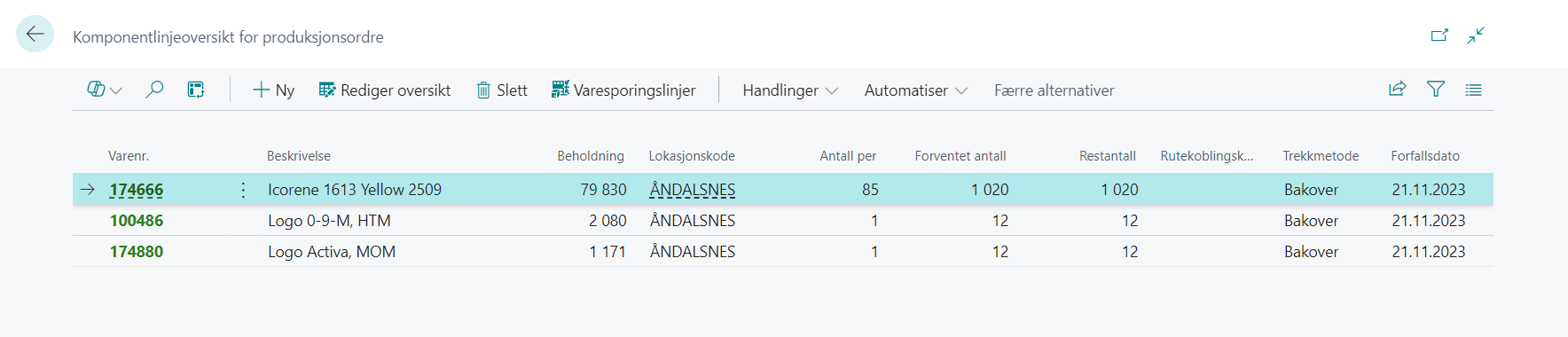Open item number 100486 link

pos(137,221)
